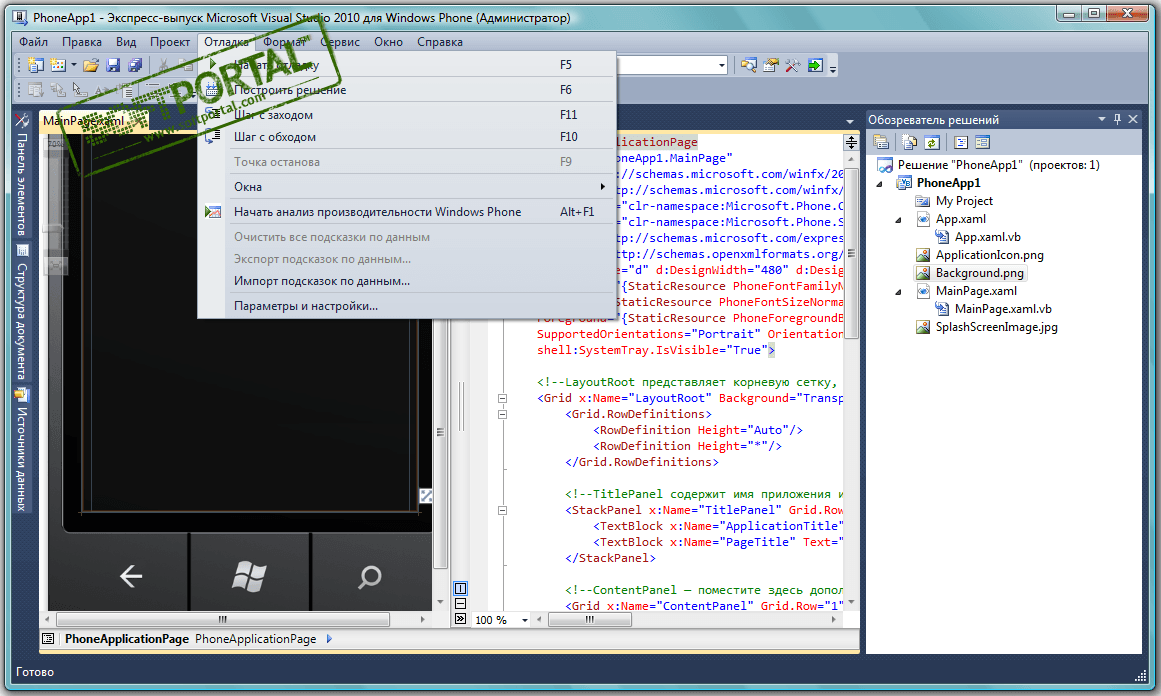This screenshot has height=696, width=1161.
Task: Open the toolbar combo box dropdown arrow
Action: [x=722, y=66]
